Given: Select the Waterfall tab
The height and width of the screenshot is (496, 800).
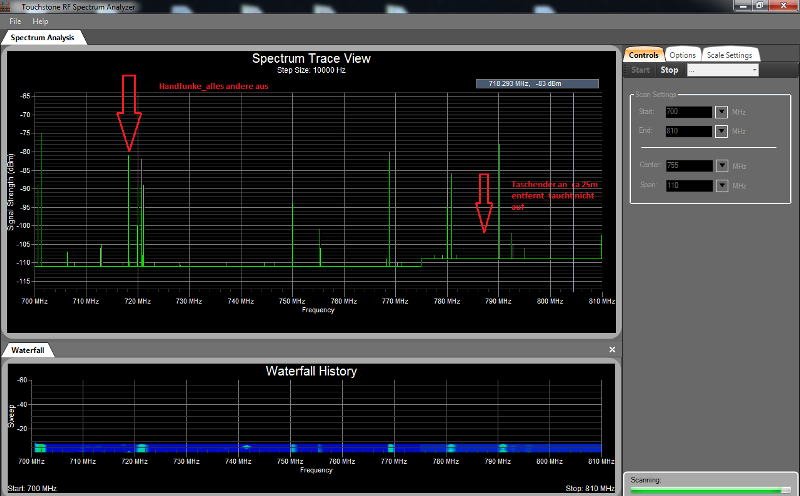Looking at the screenshot, I should (x=28, y=350).
